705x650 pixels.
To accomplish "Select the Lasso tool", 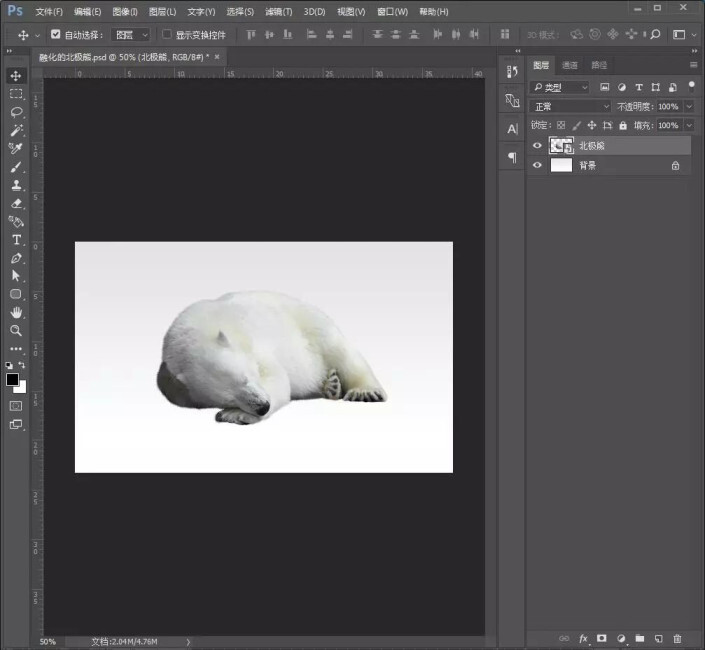I will (x=16, y=112).
